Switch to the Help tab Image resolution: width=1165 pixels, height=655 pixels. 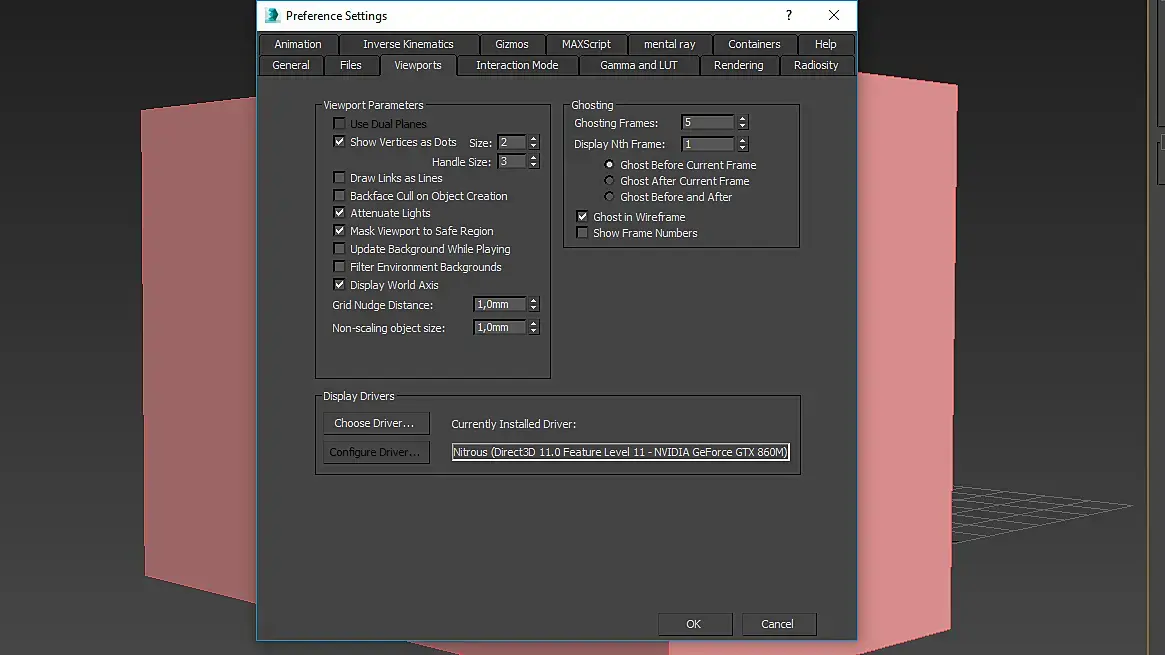click(x=825, y=44)
